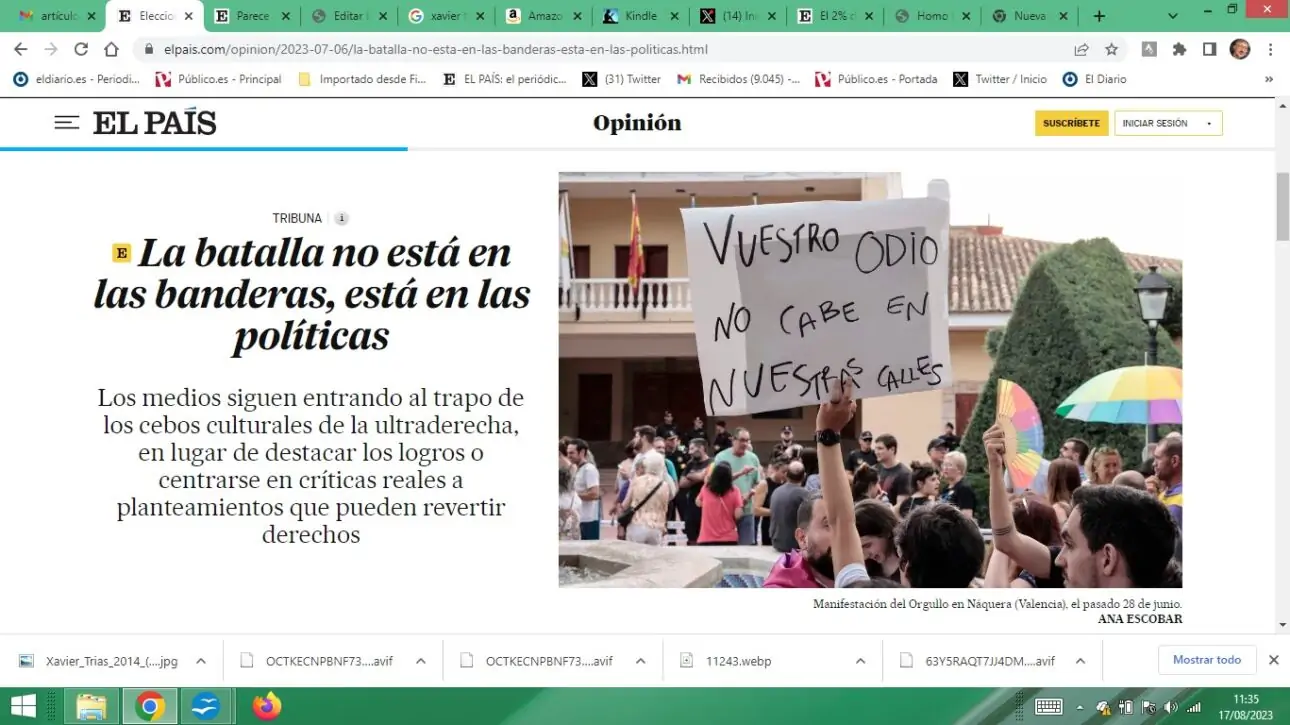Screen dimensions: 1290x725
Task: Go to the EL PAÍS homepage logo
Action: point(155,123)
